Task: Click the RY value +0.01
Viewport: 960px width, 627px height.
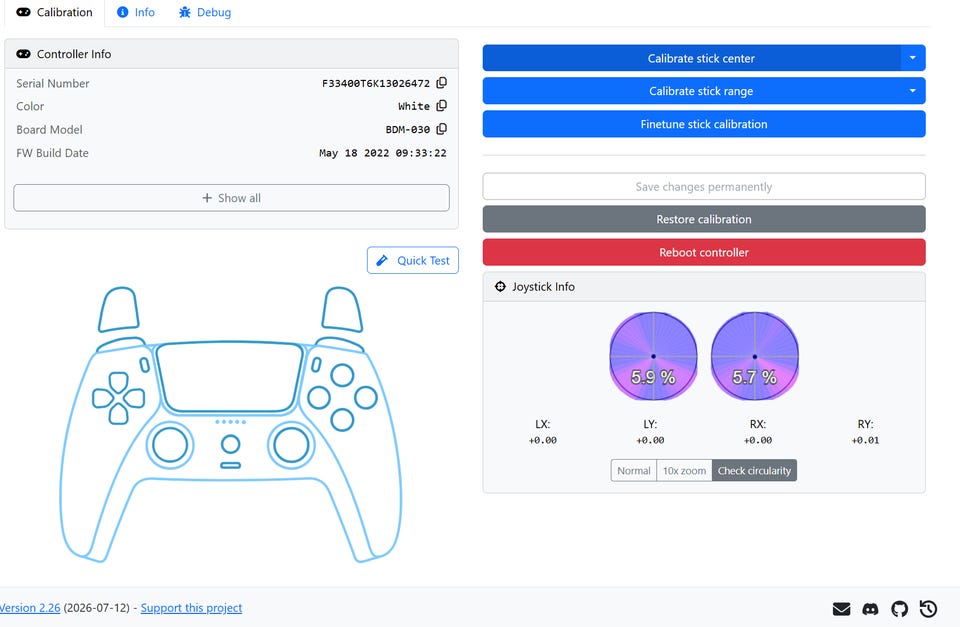Action: click(865, 440)
